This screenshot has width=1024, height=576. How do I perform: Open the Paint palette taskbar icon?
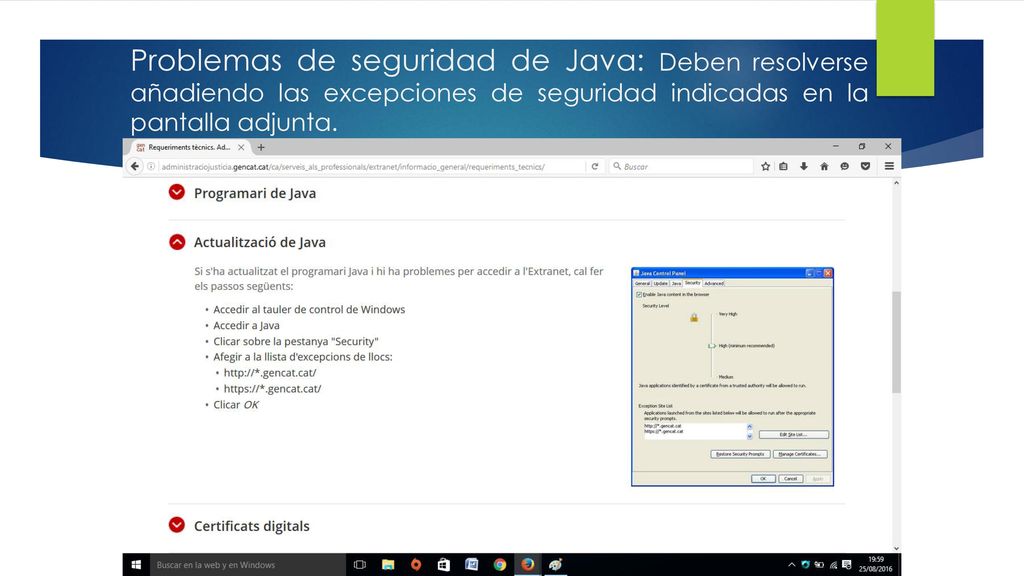tap(556, 565)
